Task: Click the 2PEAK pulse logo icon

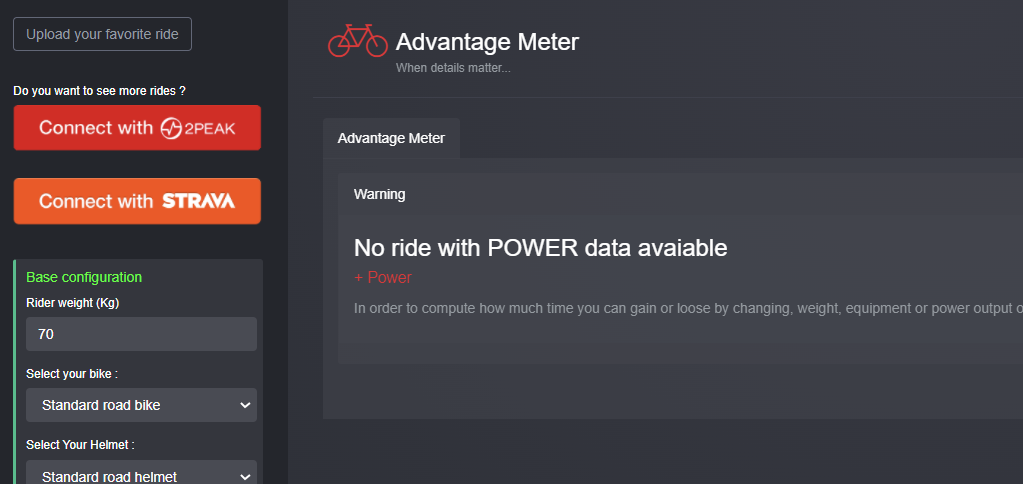Action: pyautogui.click(x=171, y=129)
